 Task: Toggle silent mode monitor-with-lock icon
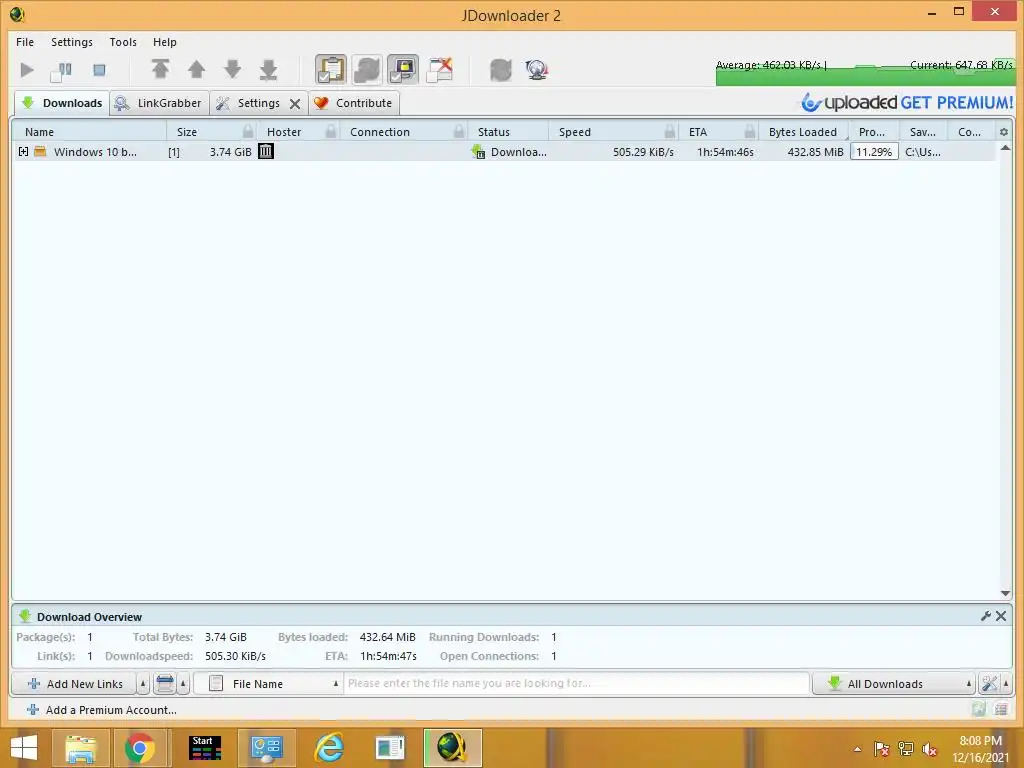(403, 70)
